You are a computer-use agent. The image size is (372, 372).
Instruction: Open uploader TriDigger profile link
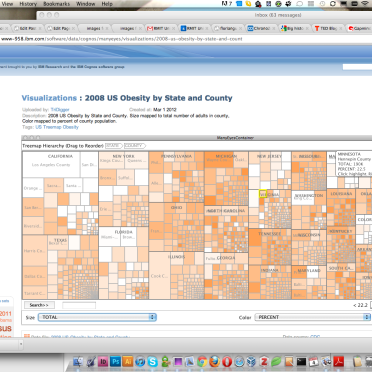60,110
